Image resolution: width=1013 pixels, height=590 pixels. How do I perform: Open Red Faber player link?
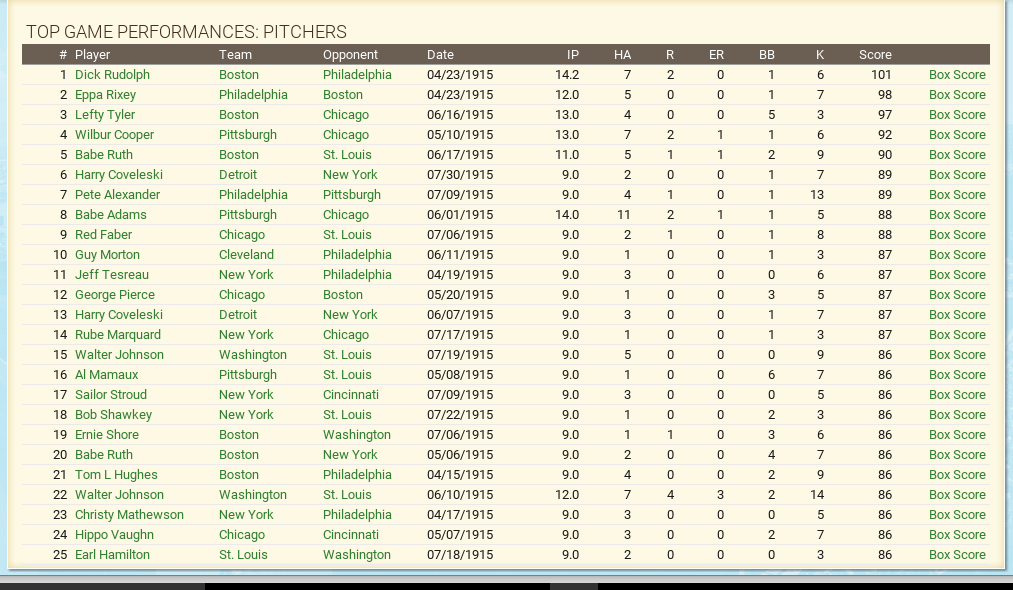103,235
